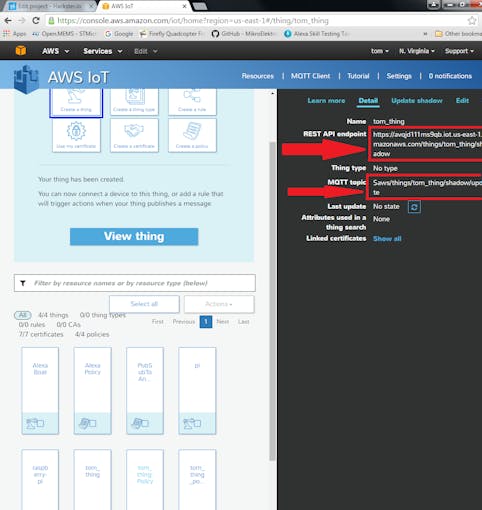482x510 pixels.
Task: Switch to the Update shadow tab
Action: pos(417,101)
